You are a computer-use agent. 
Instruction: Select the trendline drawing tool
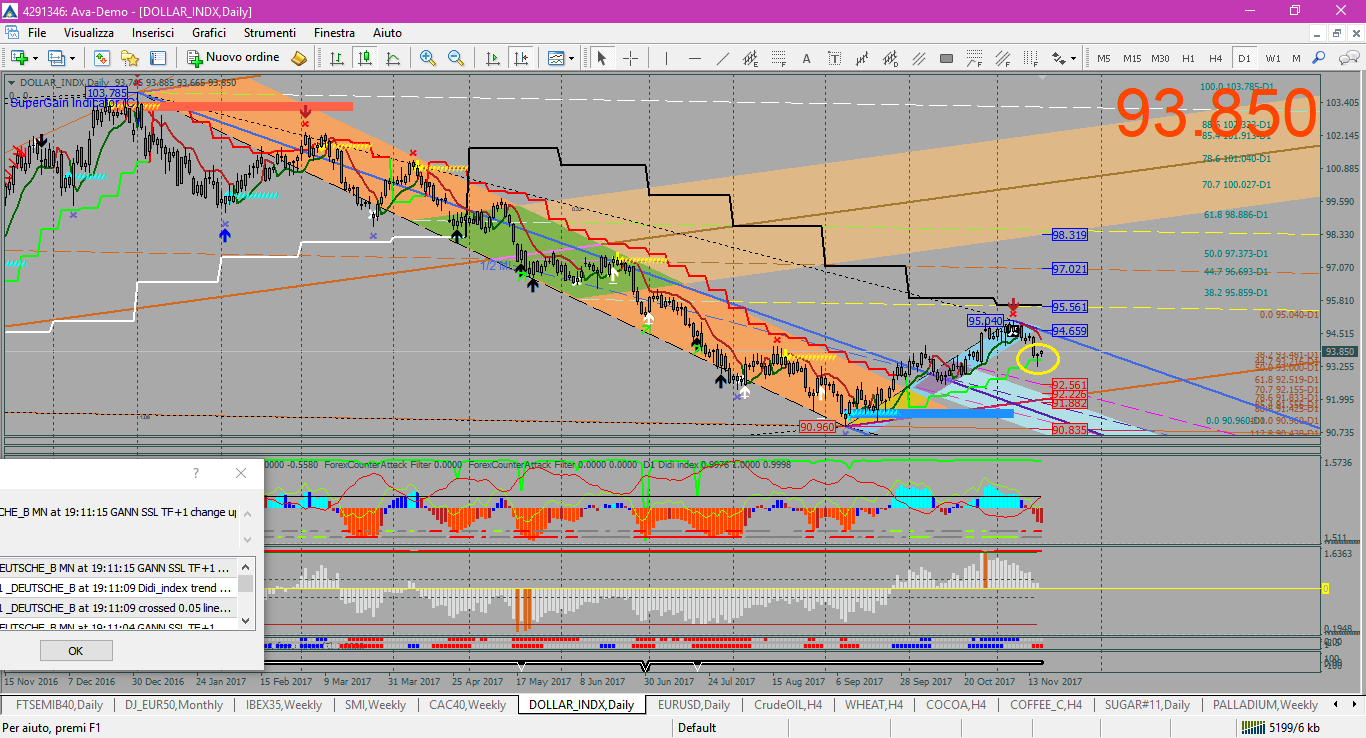click(x=722, y=58)
